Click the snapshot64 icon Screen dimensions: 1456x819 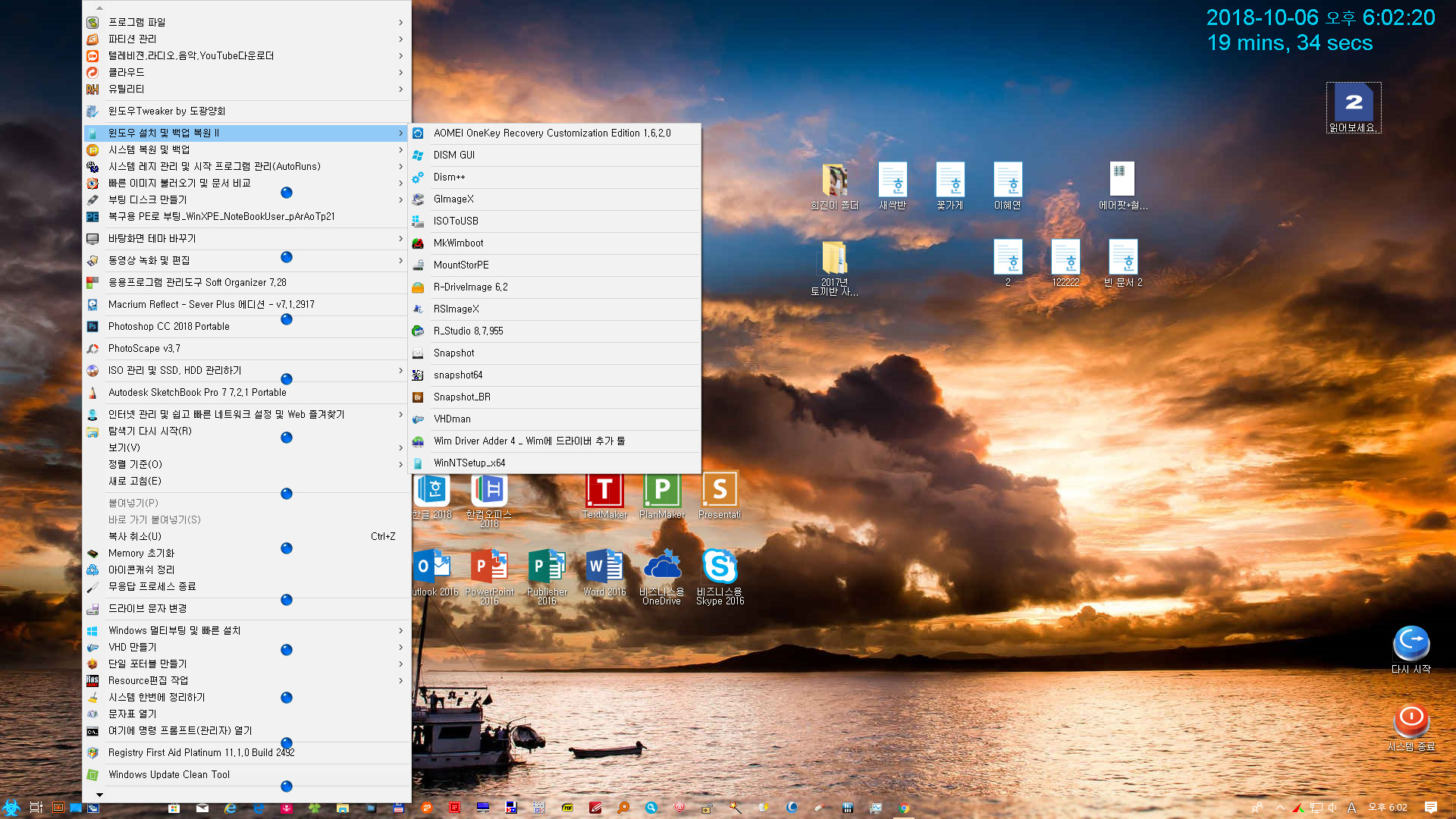pos(418,375)
